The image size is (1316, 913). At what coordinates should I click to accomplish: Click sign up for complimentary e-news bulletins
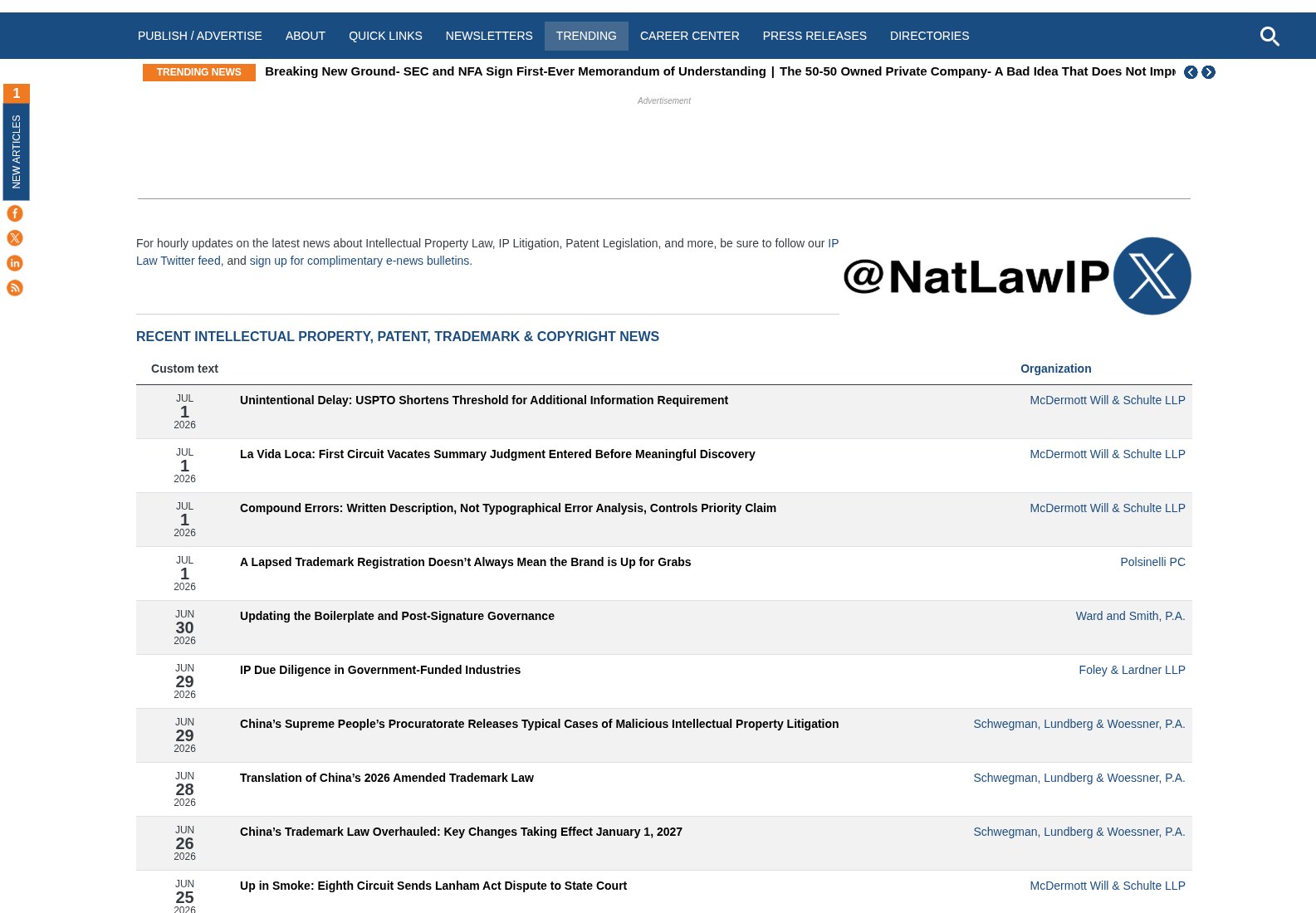pyautogui.click(x=360, y=261)
